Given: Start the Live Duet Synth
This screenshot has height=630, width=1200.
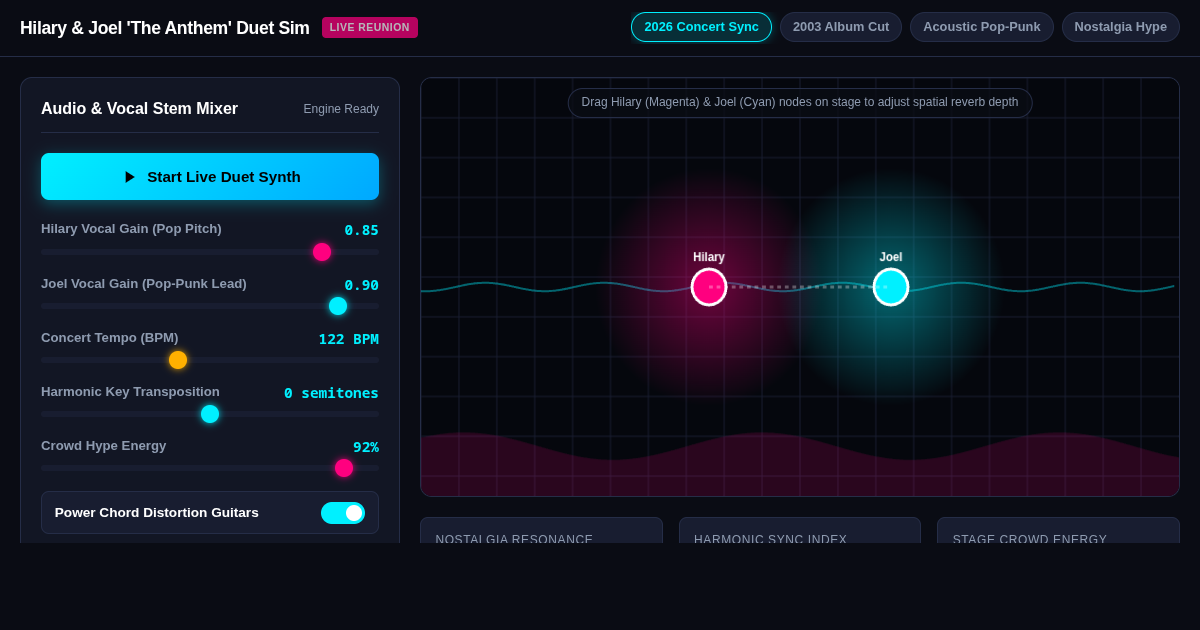Looking at the screenshot, I should click(210, 177).
